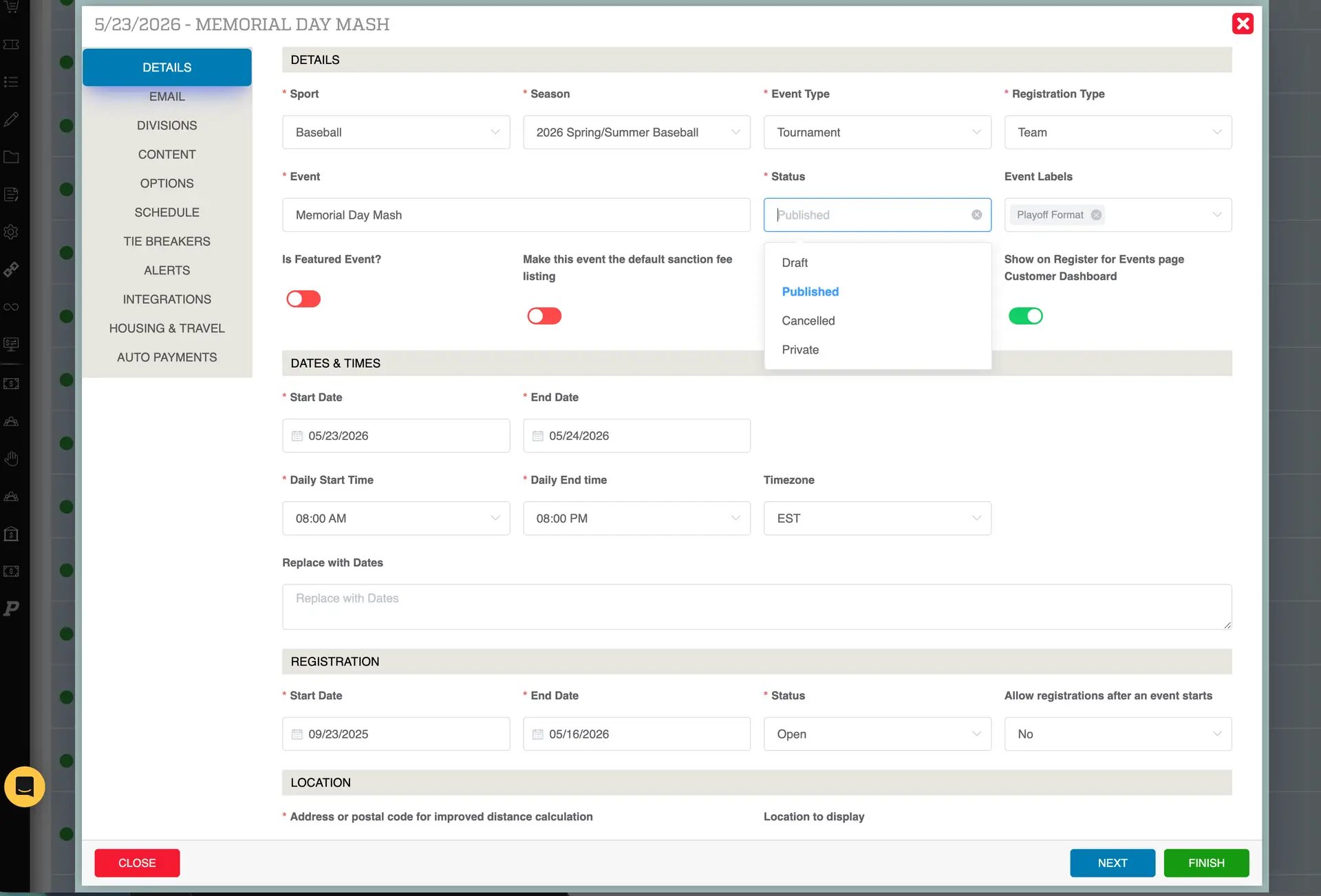Click the green FINISH button

[1206, 863]
